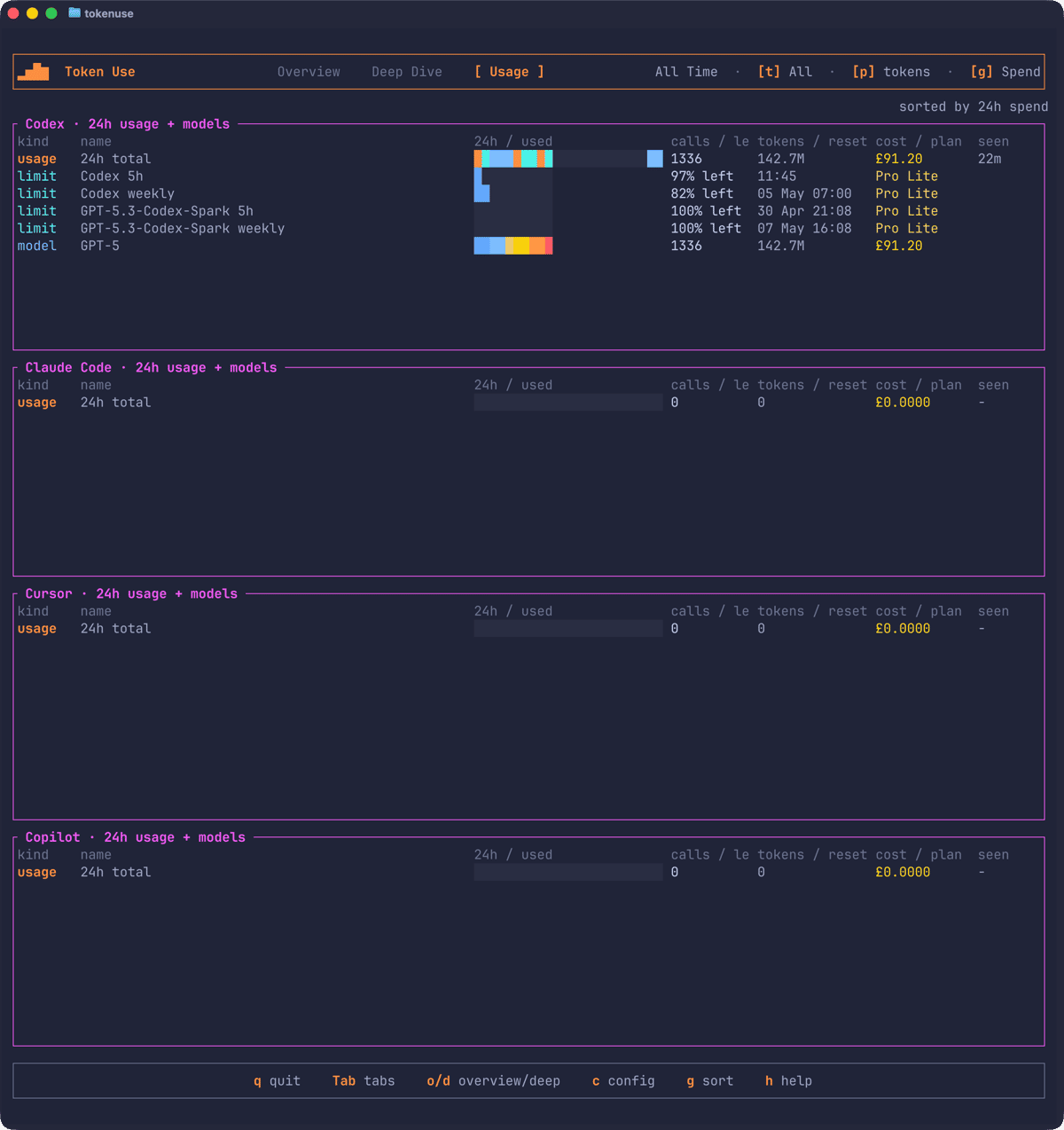The width and height of the screenshot is (1064, 1130).
Task: Click the Cursor £0.0000 cost
Action: click(x=903, y=629)
